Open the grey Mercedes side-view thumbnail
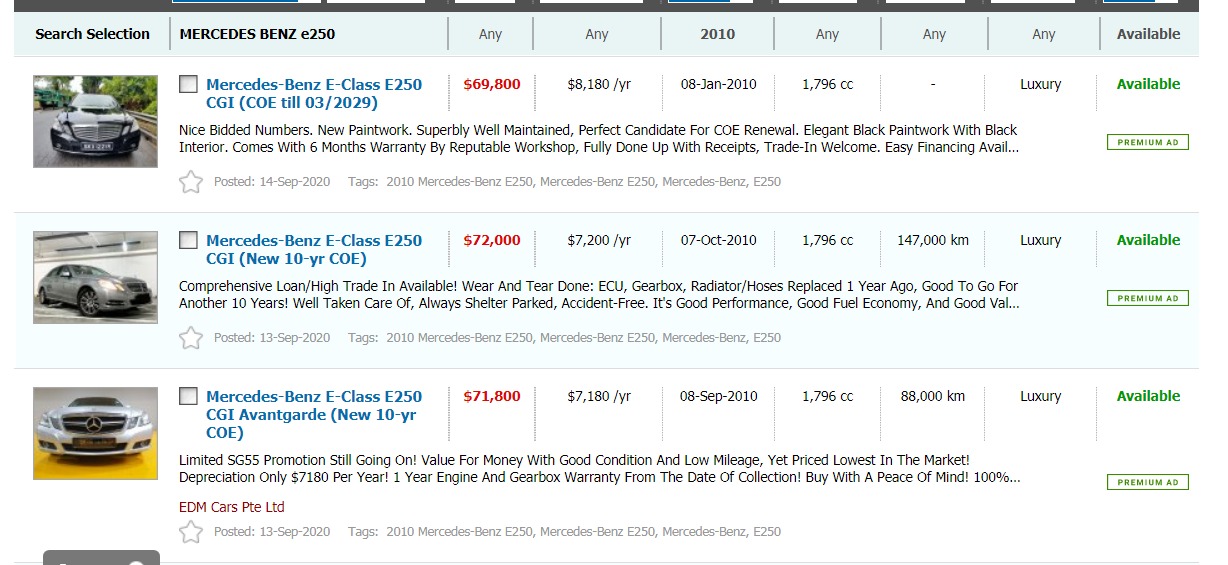 tap(95, 277)
